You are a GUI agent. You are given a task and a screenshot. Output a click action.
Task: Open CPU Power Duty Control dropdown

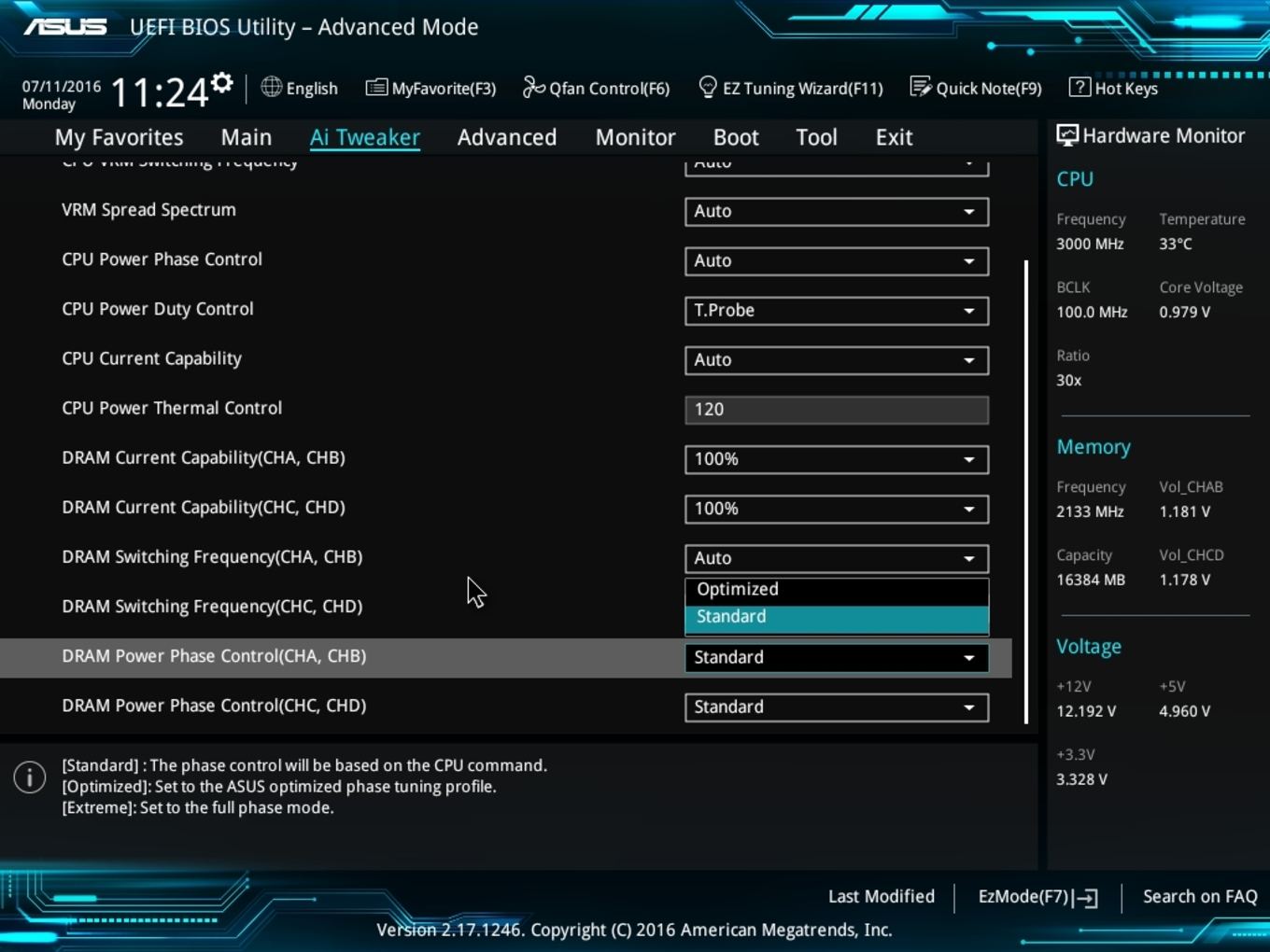point(837,310)
